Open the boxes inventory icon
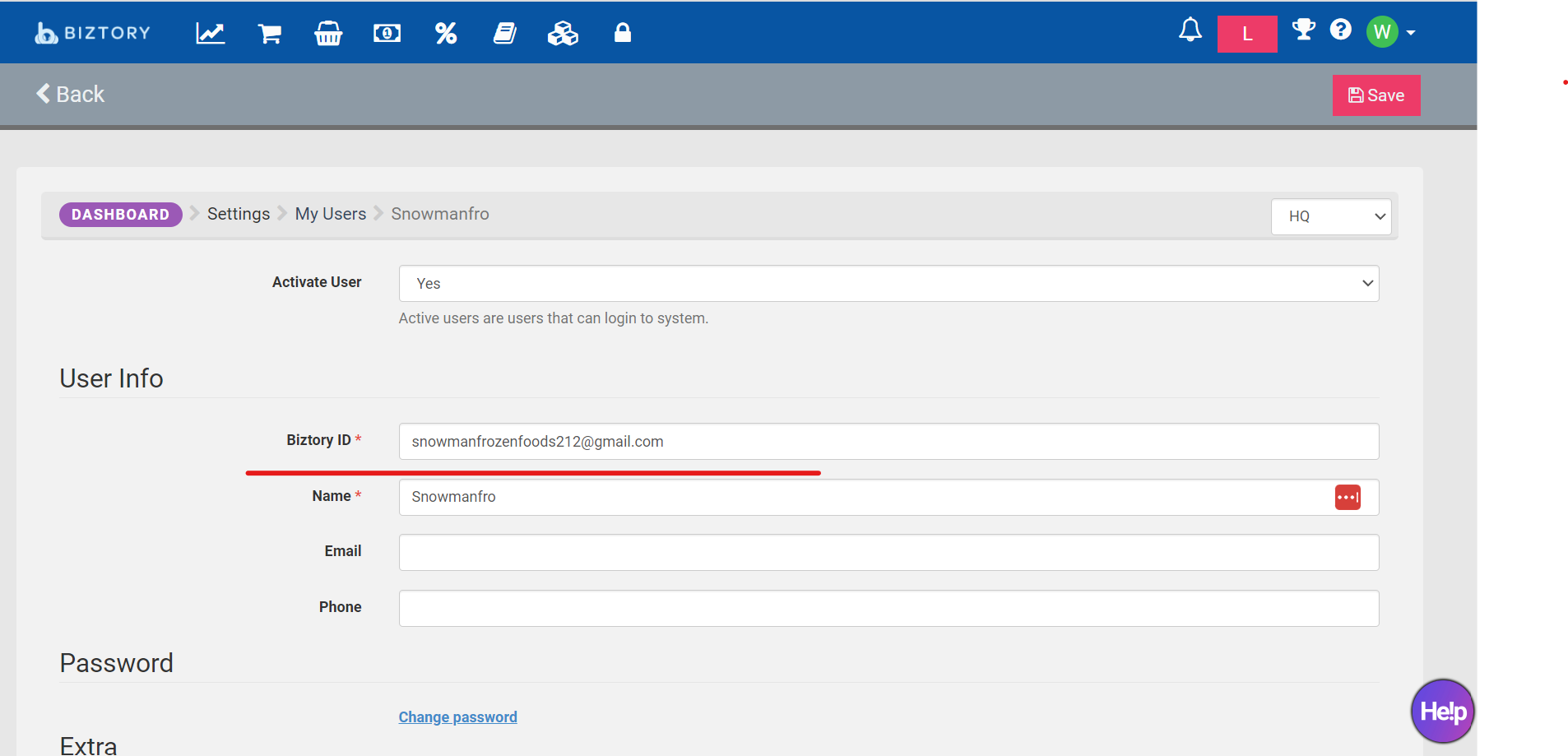 pyautogui.click(x=563, y=33)
